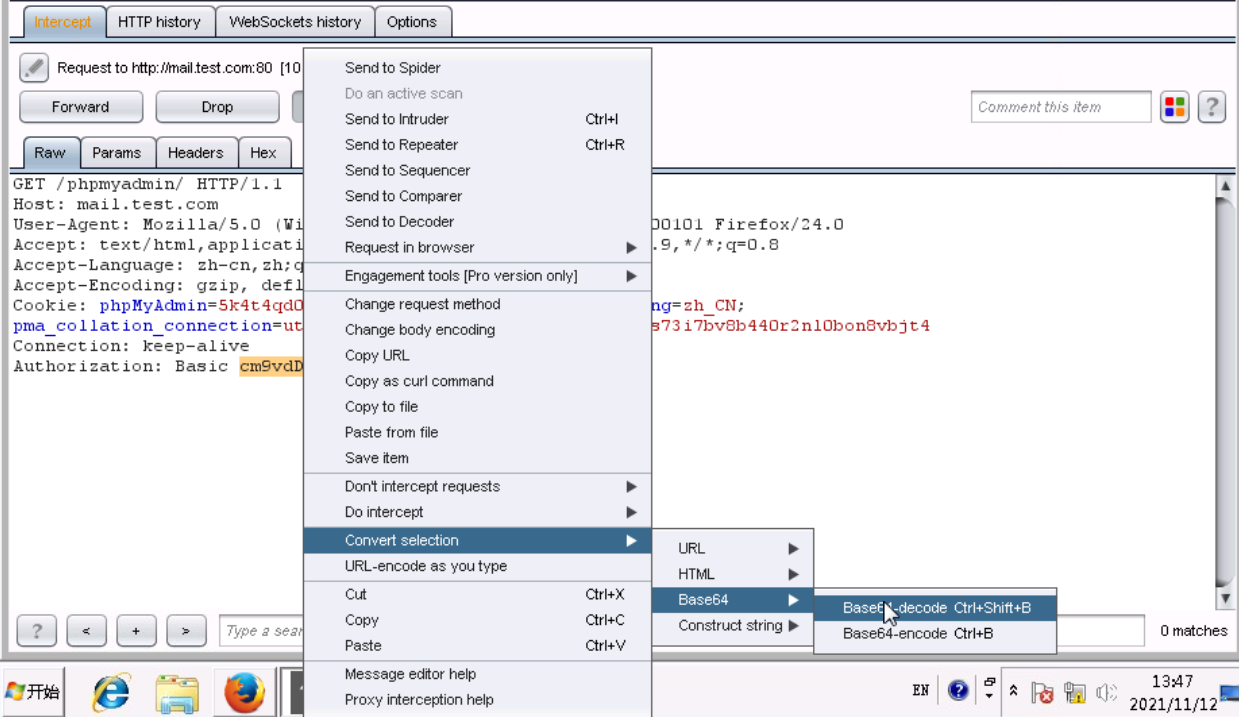
Task: Choose Save item
Action: pyautogui.click(x=477, y=458)
